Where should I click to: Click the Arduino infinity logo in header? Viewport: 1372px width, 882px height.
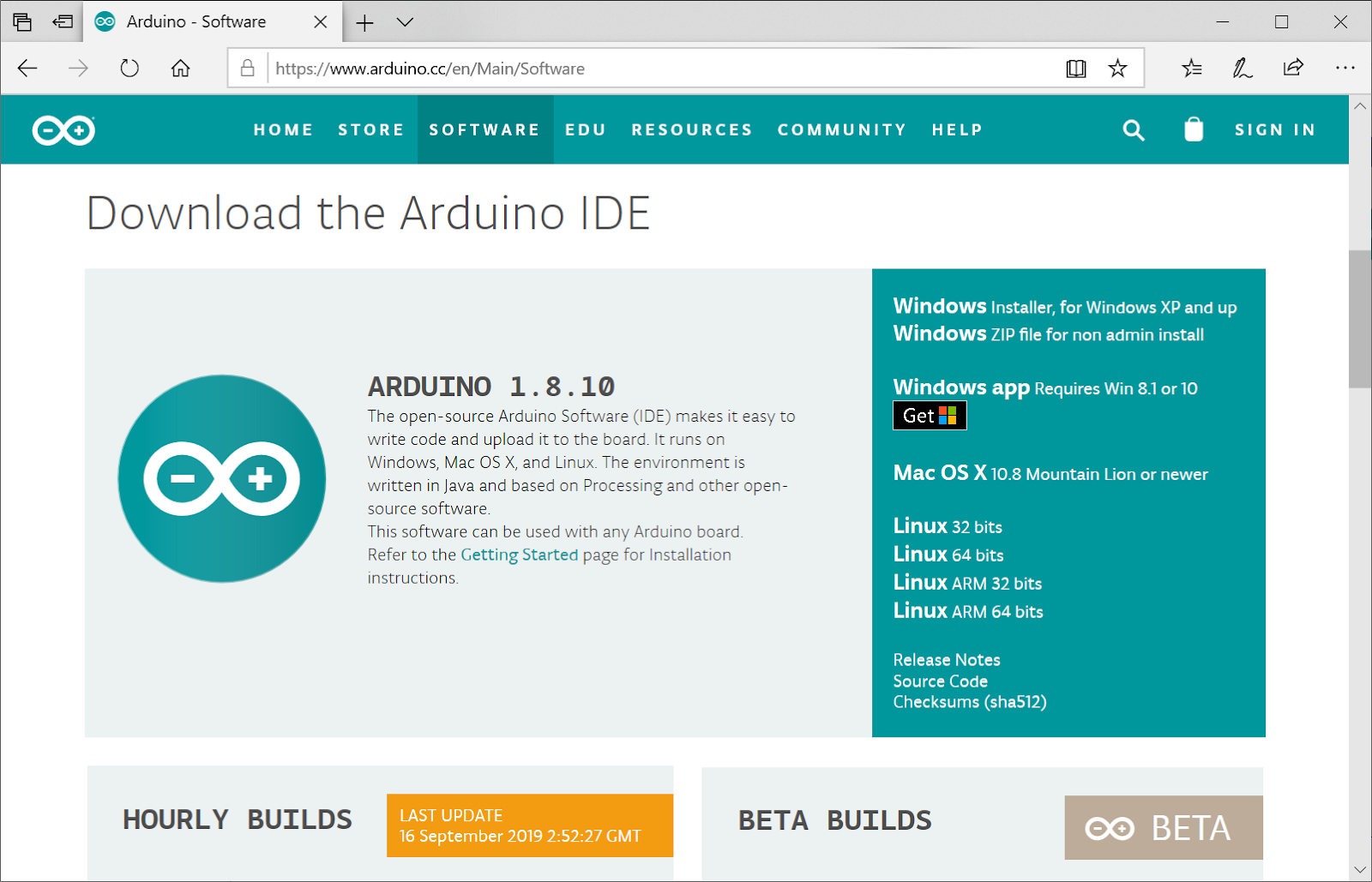[63, 130]
